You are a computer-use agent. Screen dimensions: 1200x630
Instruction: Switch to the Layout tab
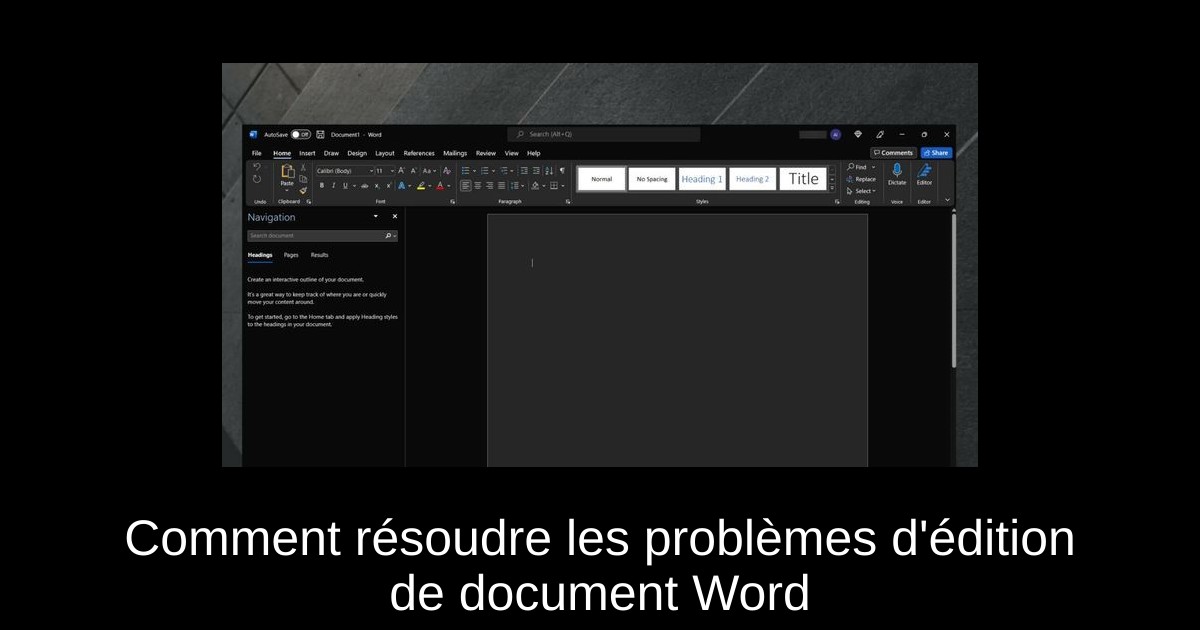(x=385, y=153)
